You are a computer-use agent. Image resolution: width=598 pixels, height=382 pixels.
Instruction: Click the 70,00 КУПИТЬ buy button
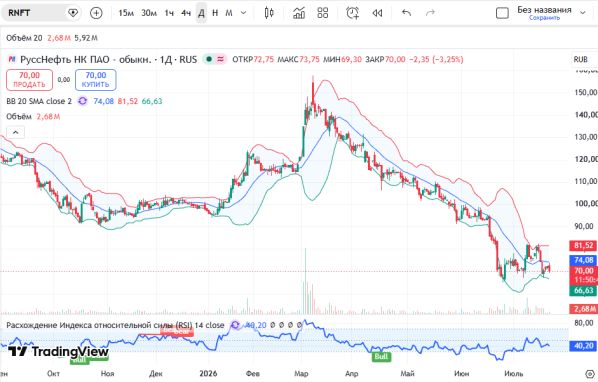(96, 80)
